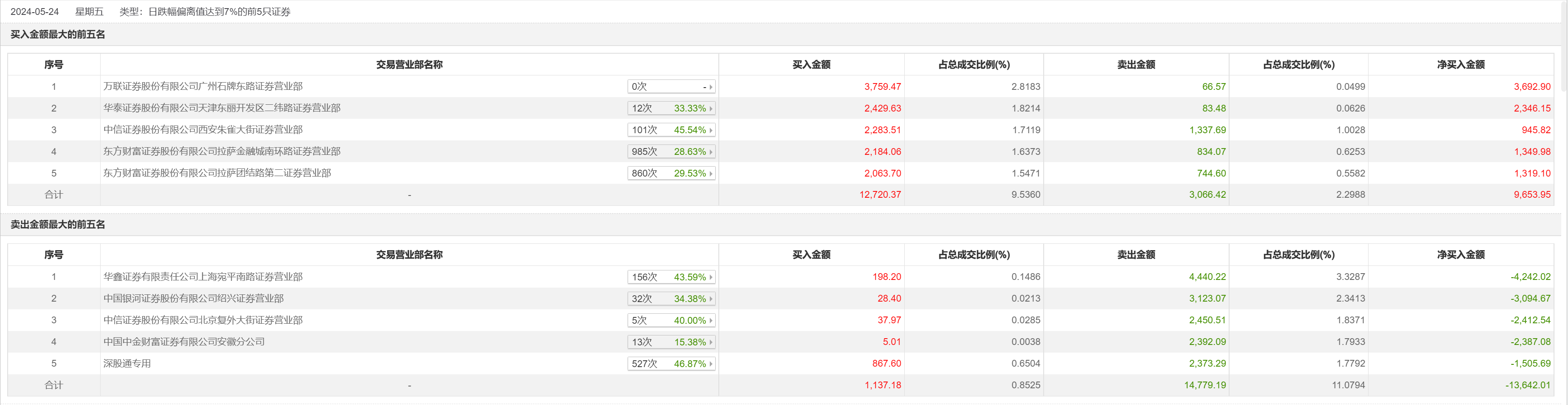Open 万联证券广州石牌东路证券营业部 link

coord(203,87)
